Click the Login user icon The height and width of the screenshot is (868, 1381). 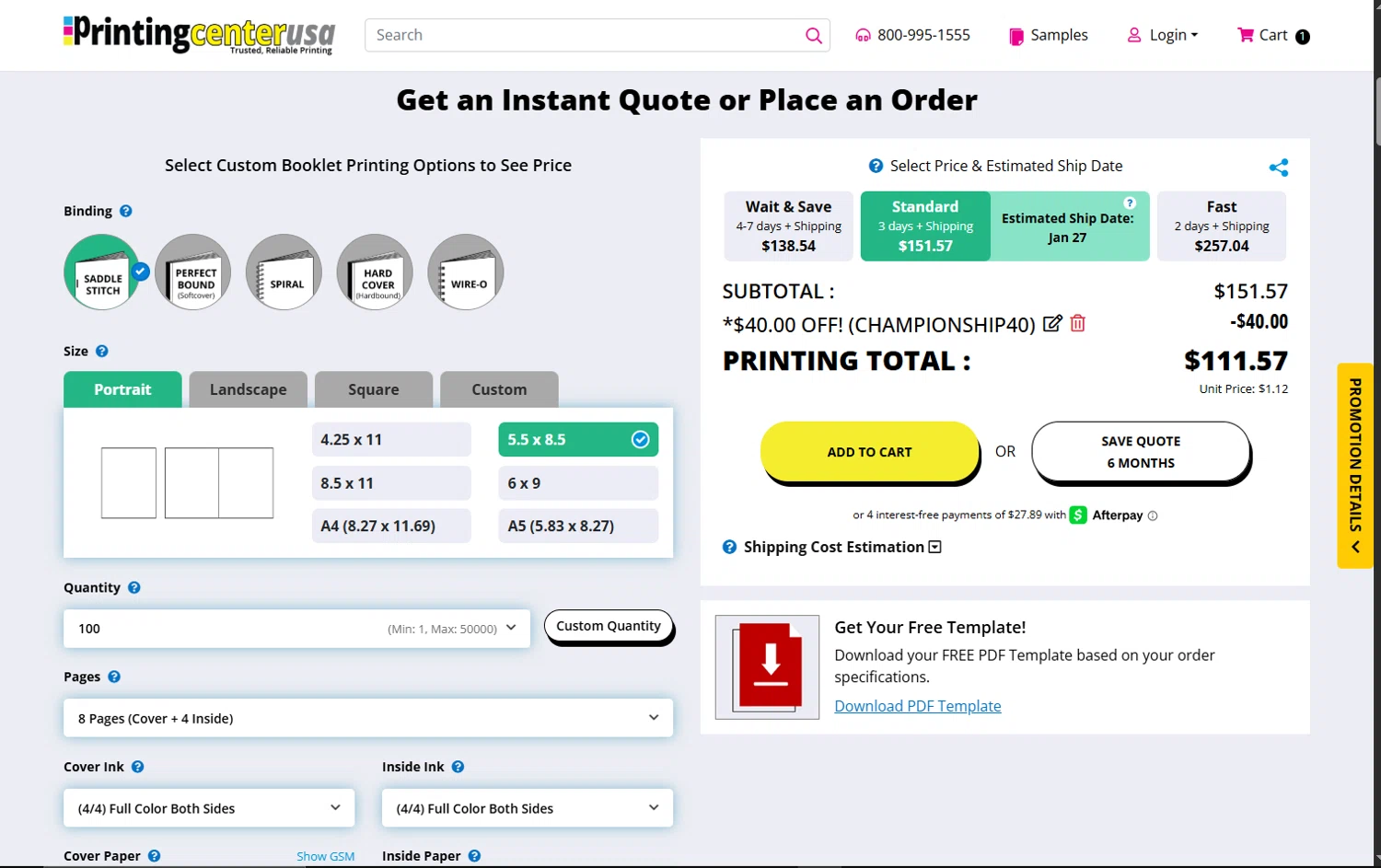coord(1134,35)
